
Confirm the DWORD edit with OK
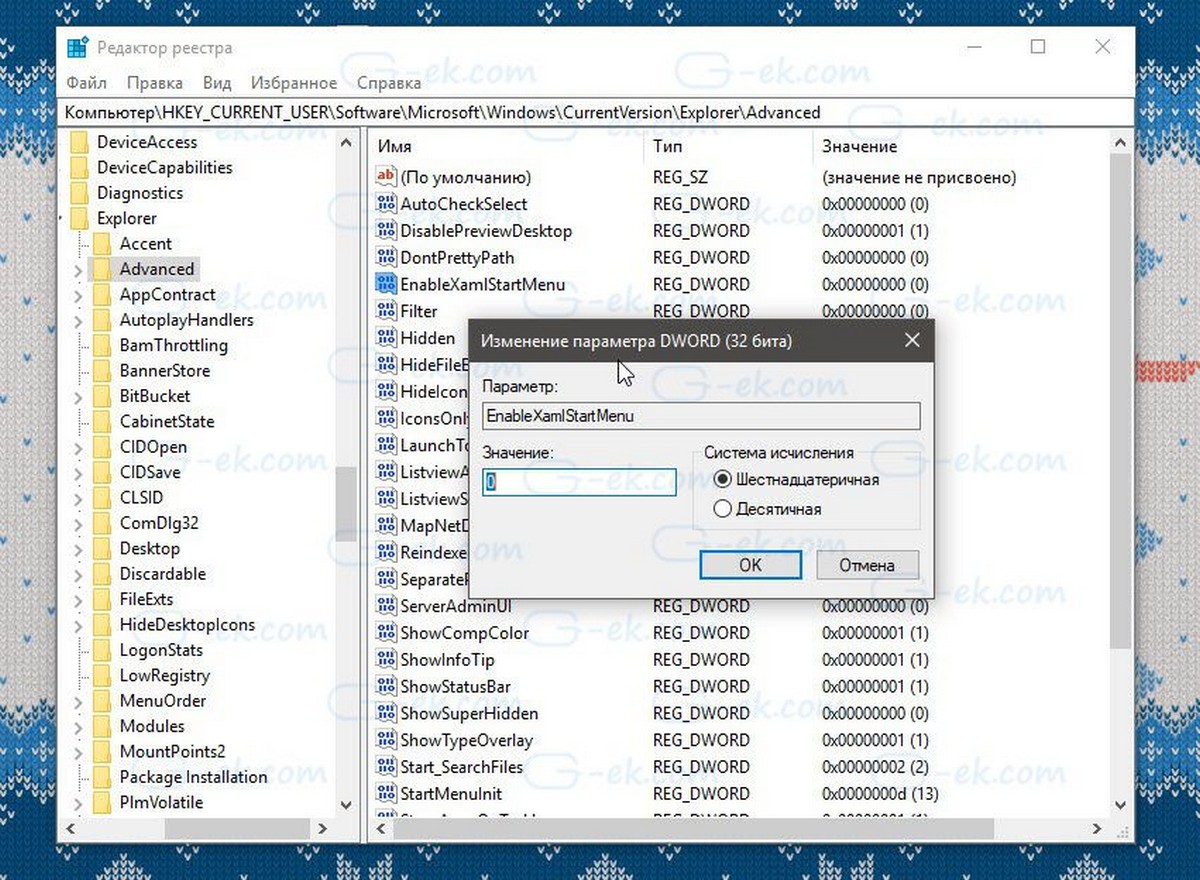click(751, 565)
